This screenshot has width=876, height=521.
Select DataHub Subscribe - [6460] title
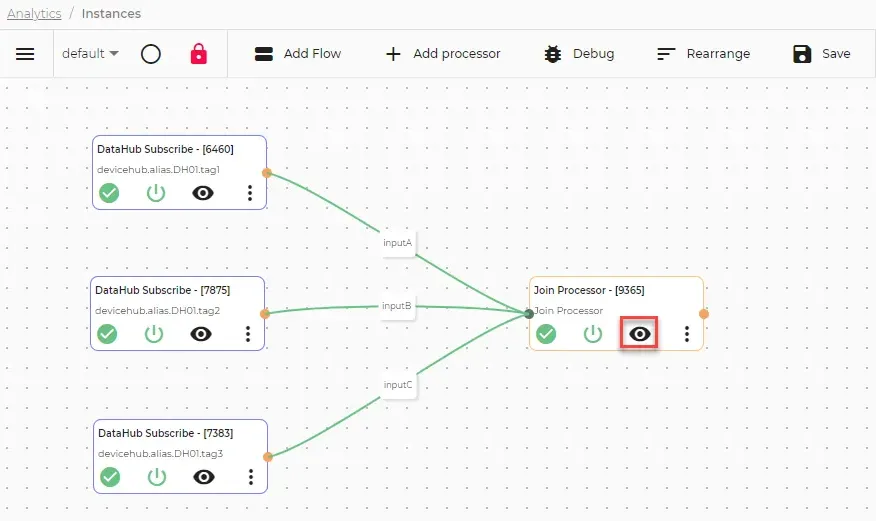[165, 149]
